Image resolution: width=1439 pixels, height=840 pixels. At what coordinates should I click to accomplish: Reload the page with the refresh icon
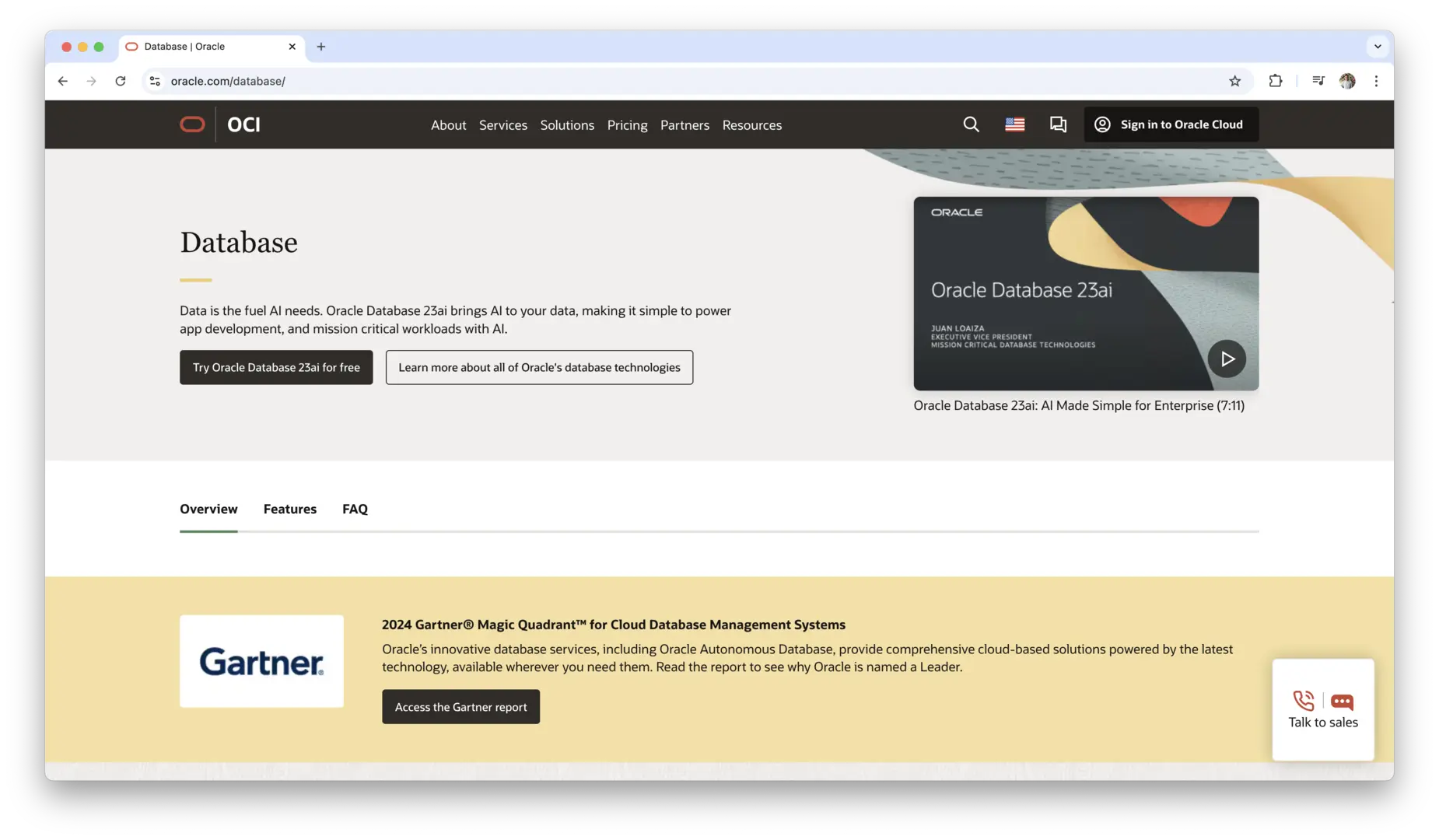[121, 81]
